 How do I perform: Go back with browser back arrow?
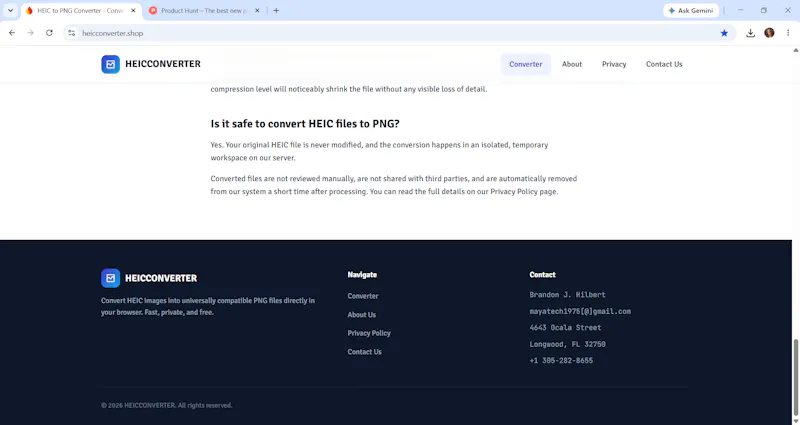[x=12, y=33]
